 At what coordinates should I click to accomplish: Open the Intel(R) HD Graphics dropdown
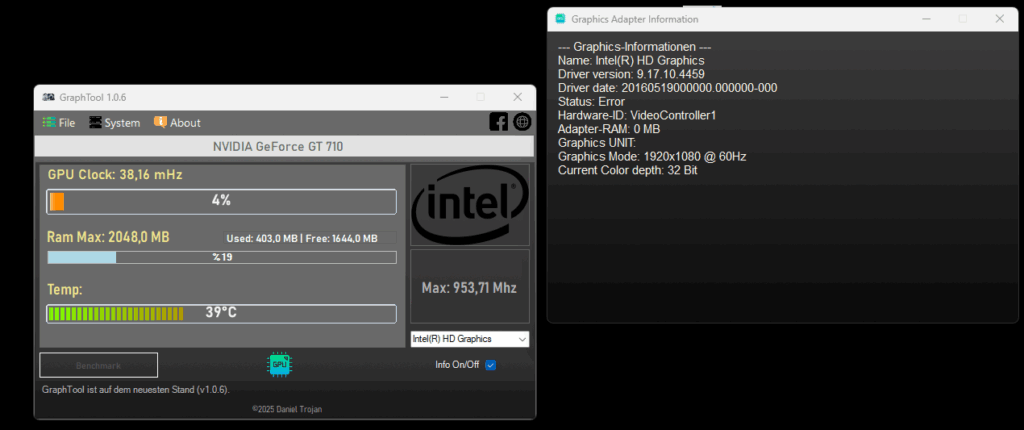pyautogui.click(x=469, y=339)
